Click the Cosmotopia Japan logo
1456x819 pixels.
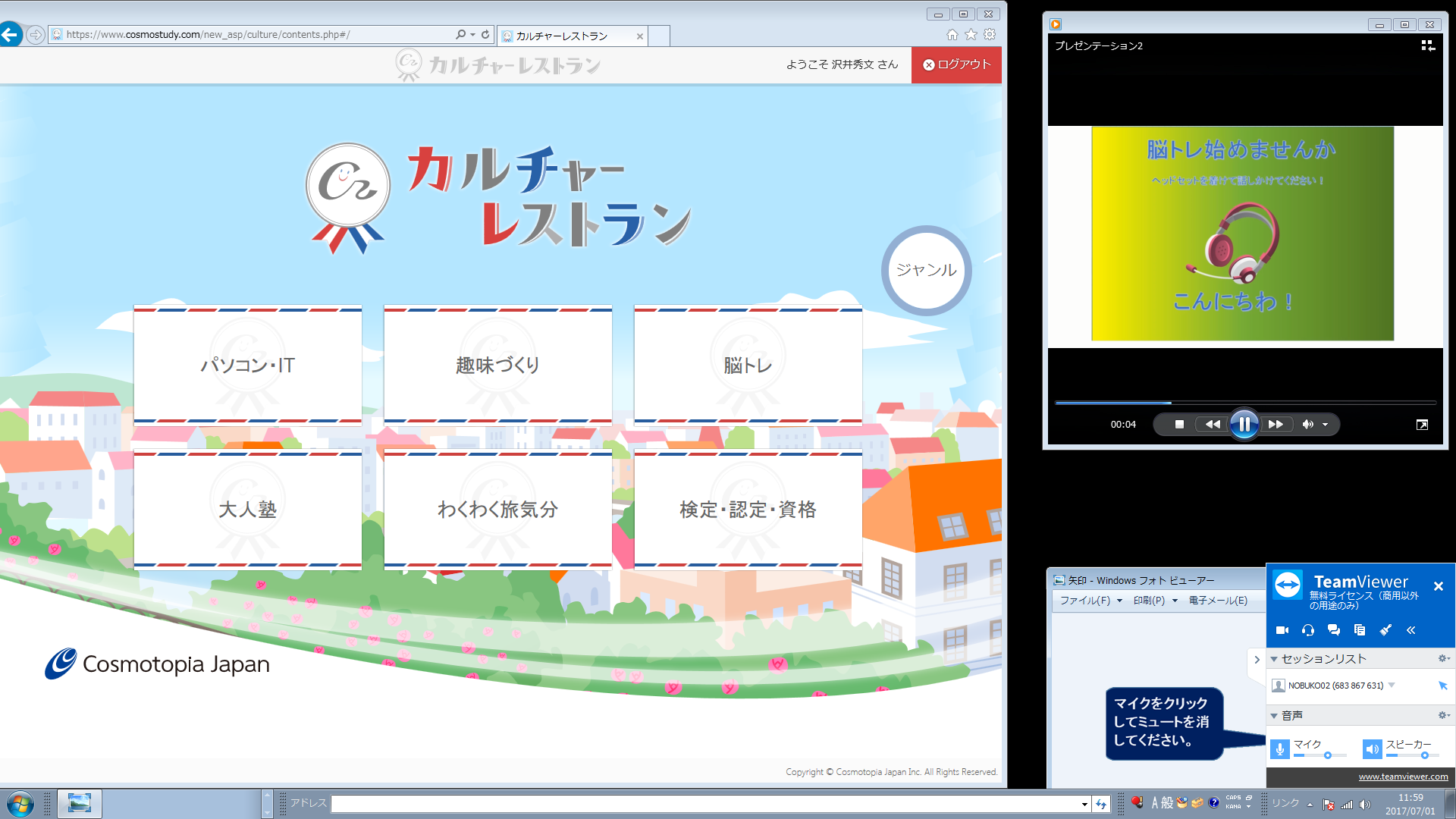click(157, 664)
